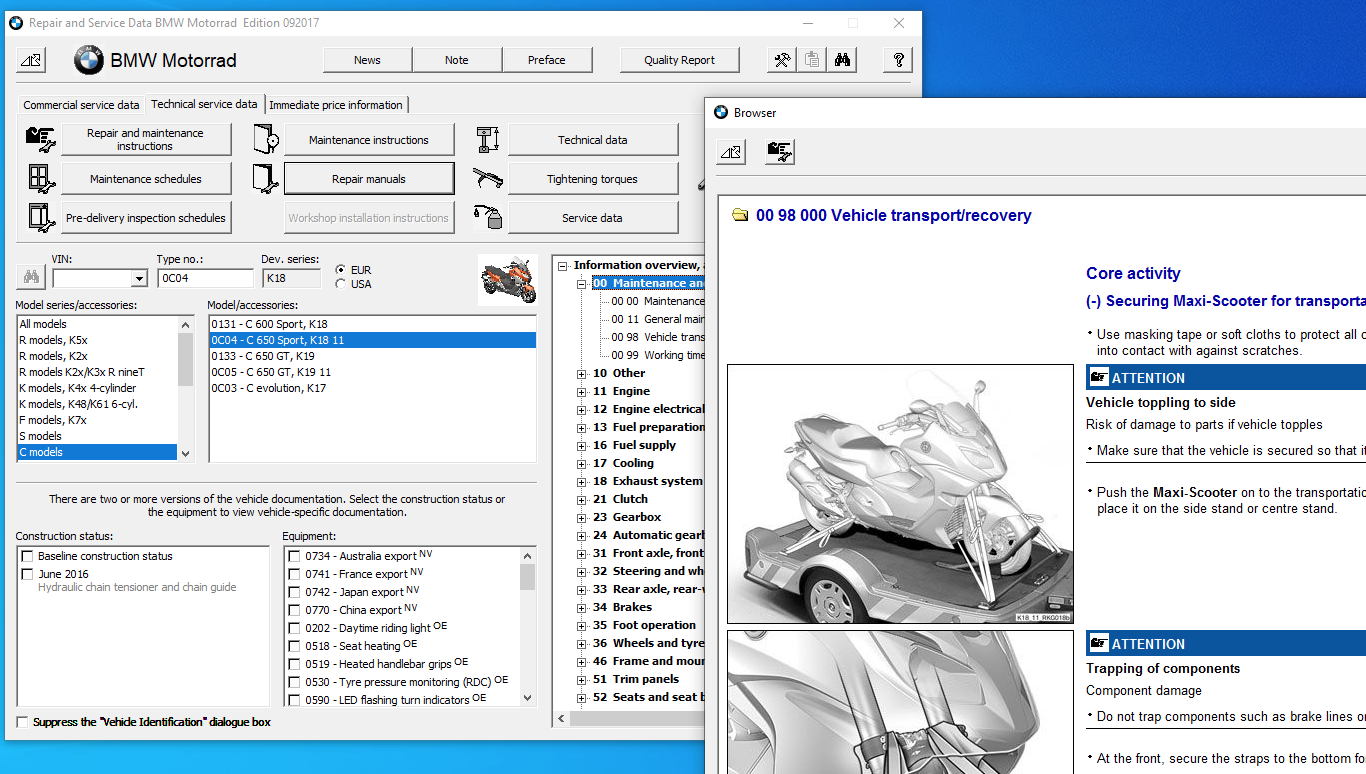Click the question mark help icon
The image size is (1366, 774).
(898, 60)
